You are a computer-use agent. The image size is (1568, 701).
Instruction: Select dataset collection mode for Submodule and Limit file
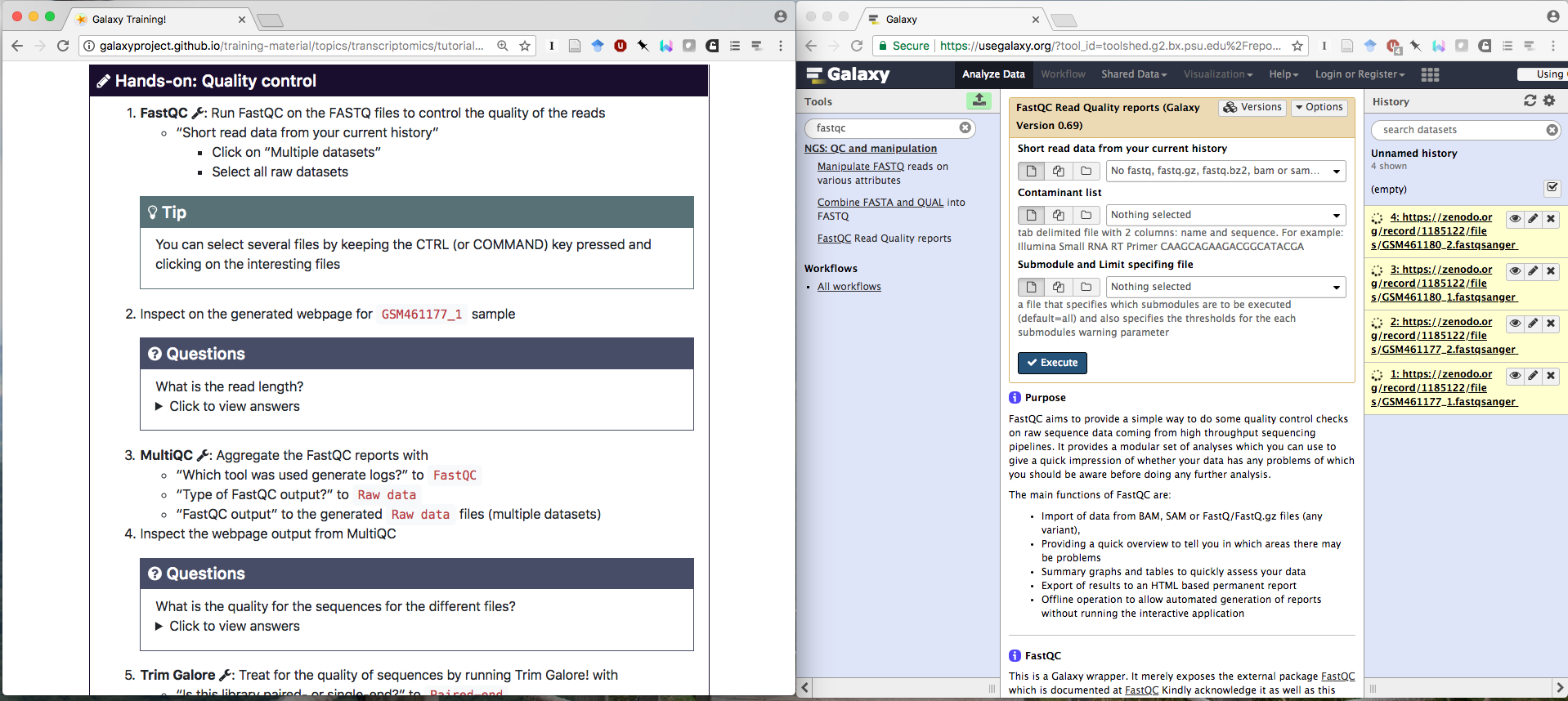1086,287
